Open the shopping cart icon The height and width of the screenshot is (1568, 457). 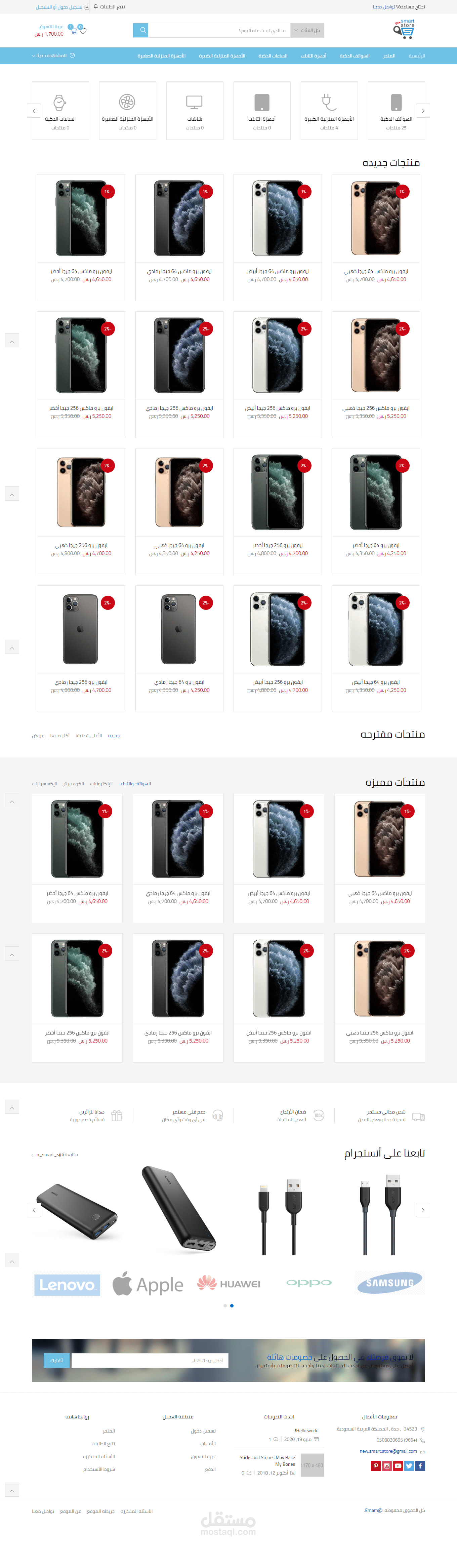coord(73,31)
